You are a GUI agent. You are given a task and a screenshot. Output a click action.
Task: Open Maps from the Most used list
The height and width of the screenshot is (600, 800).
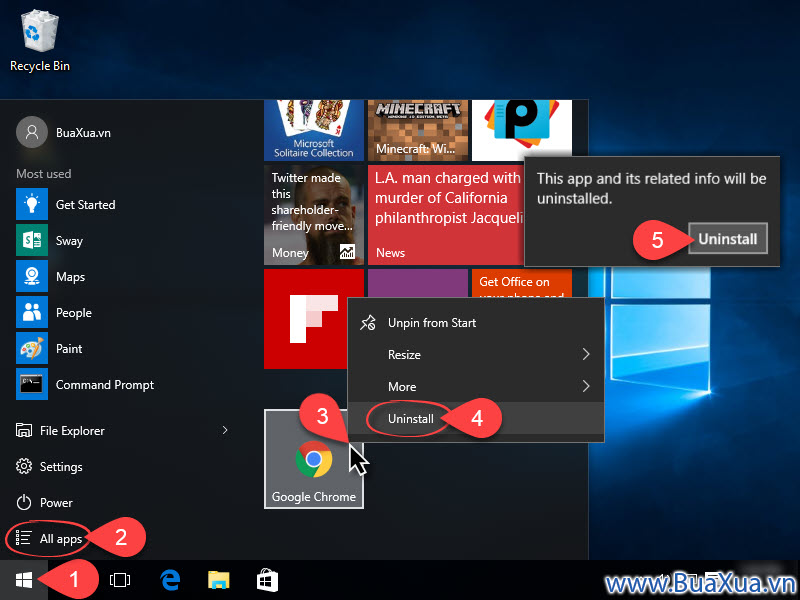click(70, 277)
